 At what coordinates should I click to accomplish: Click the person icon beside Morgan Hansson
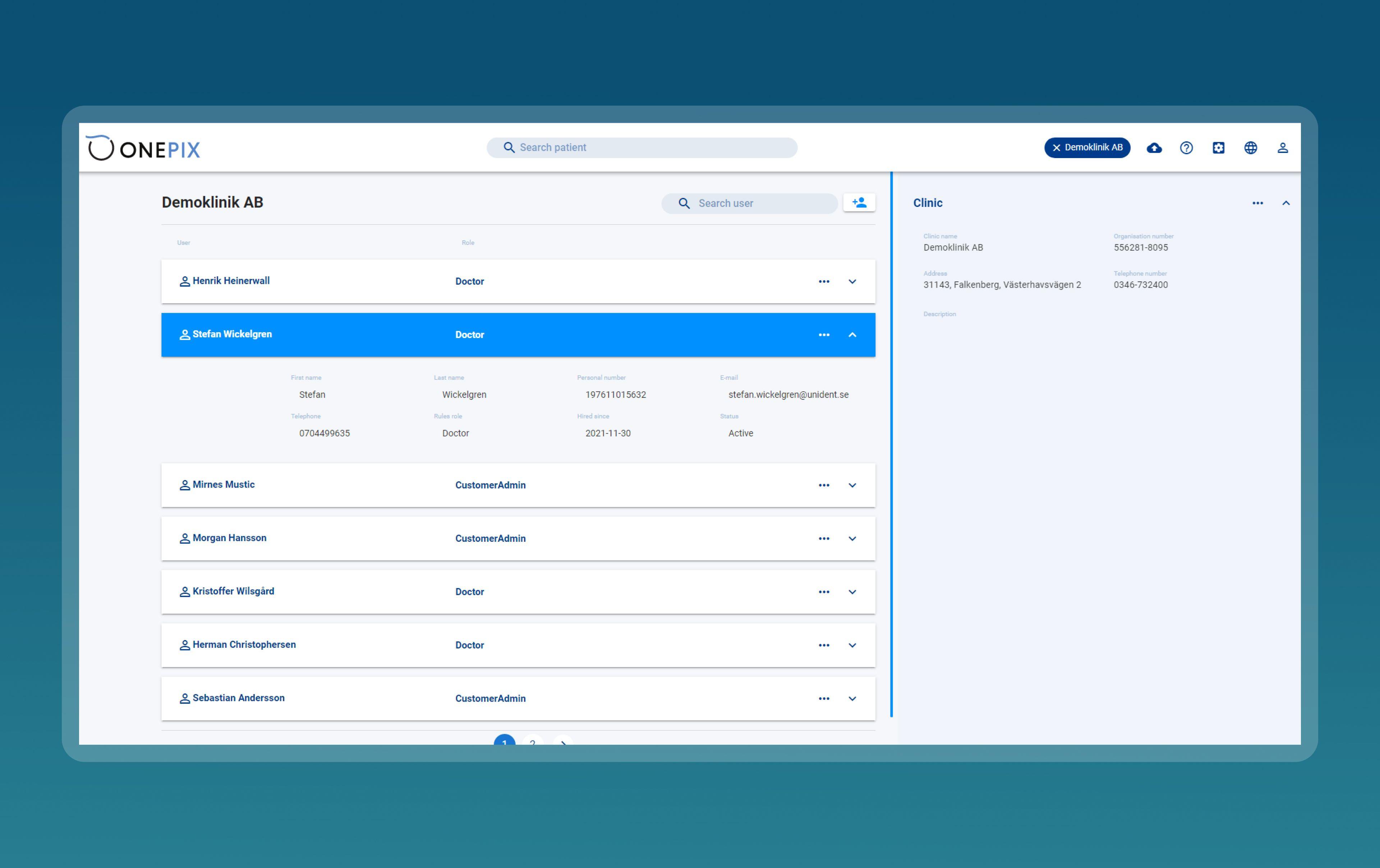(184, 539)
